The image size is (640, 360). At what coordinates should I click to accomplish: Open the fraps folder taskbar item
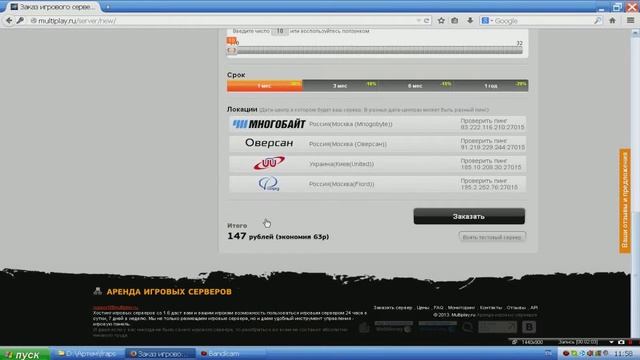(x=87, y=354)
